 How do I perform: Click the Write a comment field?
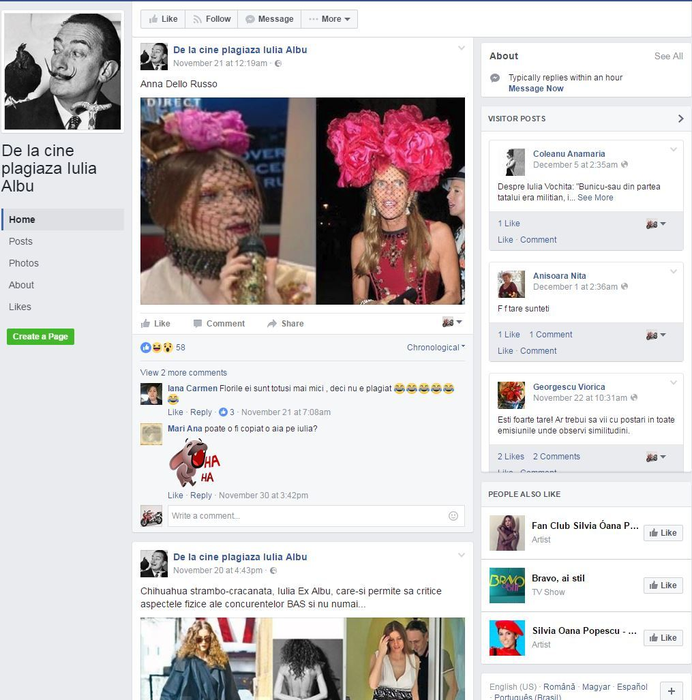pyautogui.click(x=316, y=516)
